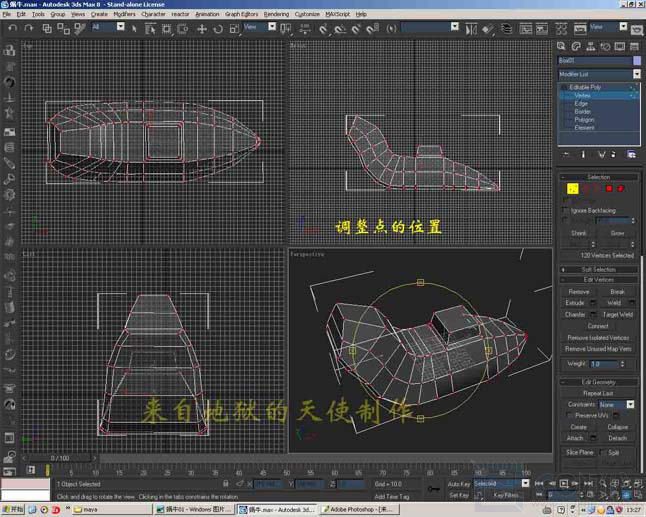646x517 pixels.
Task: Open the Modifiers menu
Action: pyautogui.click(x=124, y=14)
